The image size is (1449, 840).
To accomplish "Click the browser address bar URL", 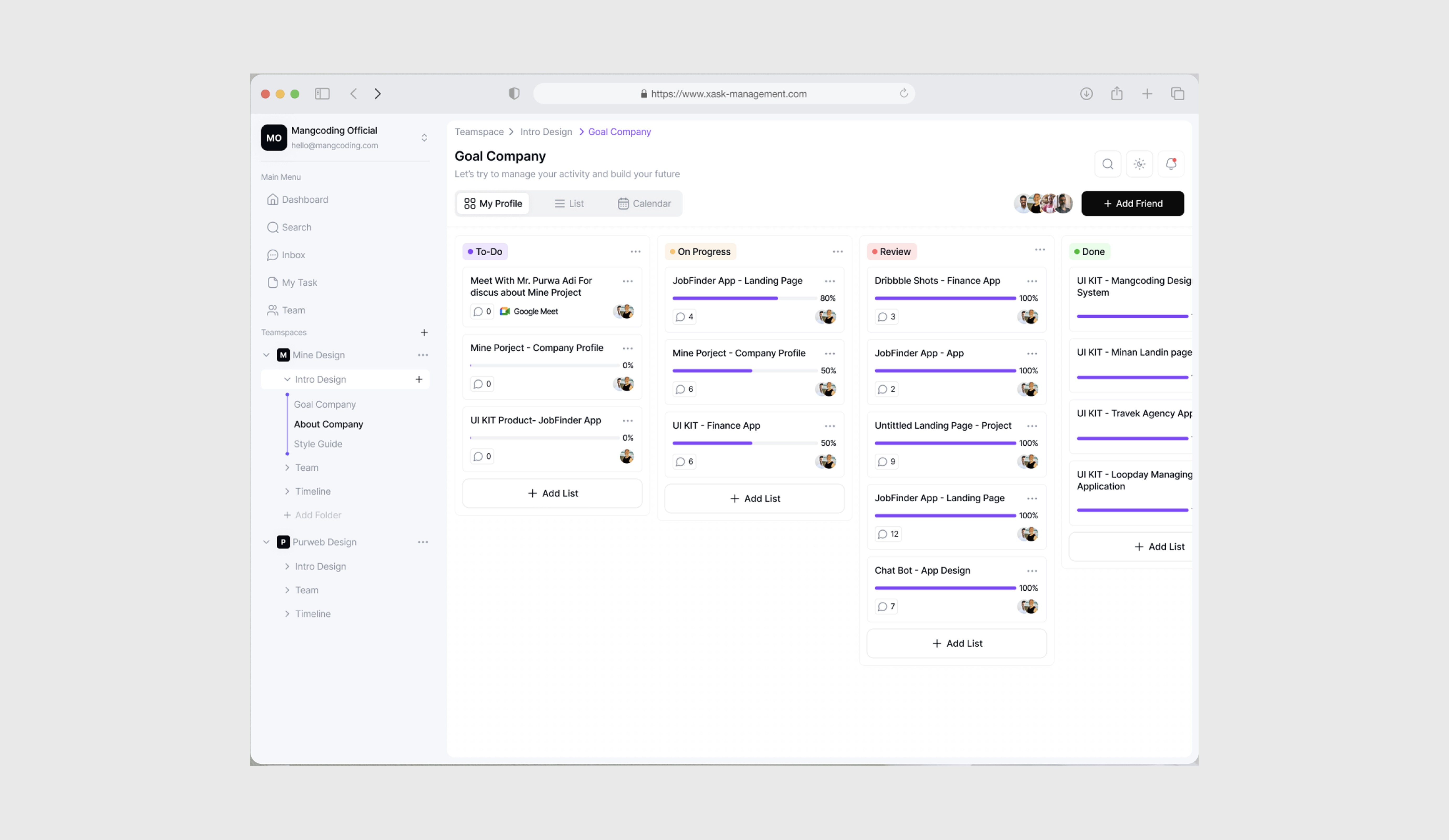I will (x=724, y=94).
